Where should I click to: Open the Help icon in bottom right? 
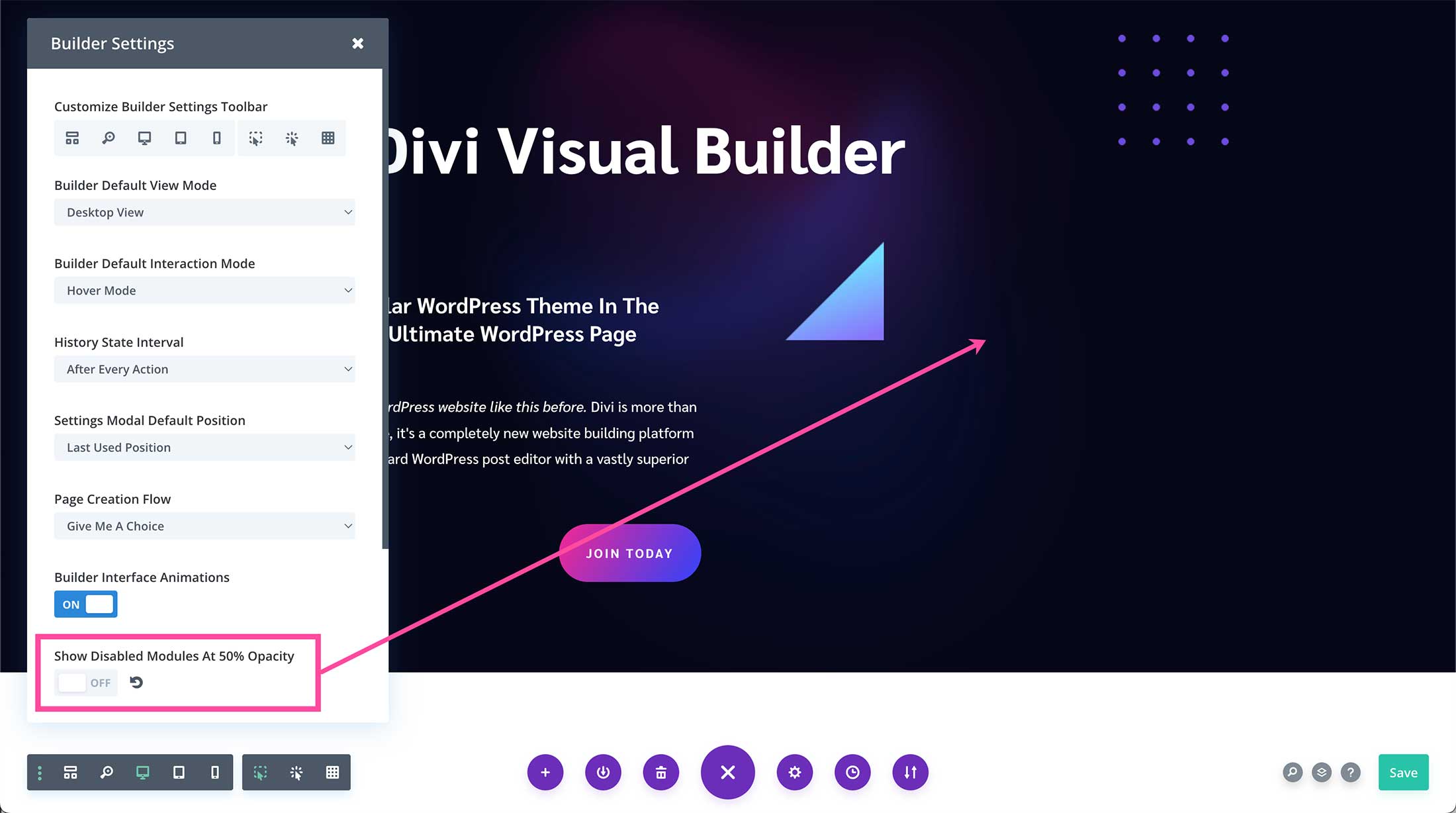coord(1350,772)
